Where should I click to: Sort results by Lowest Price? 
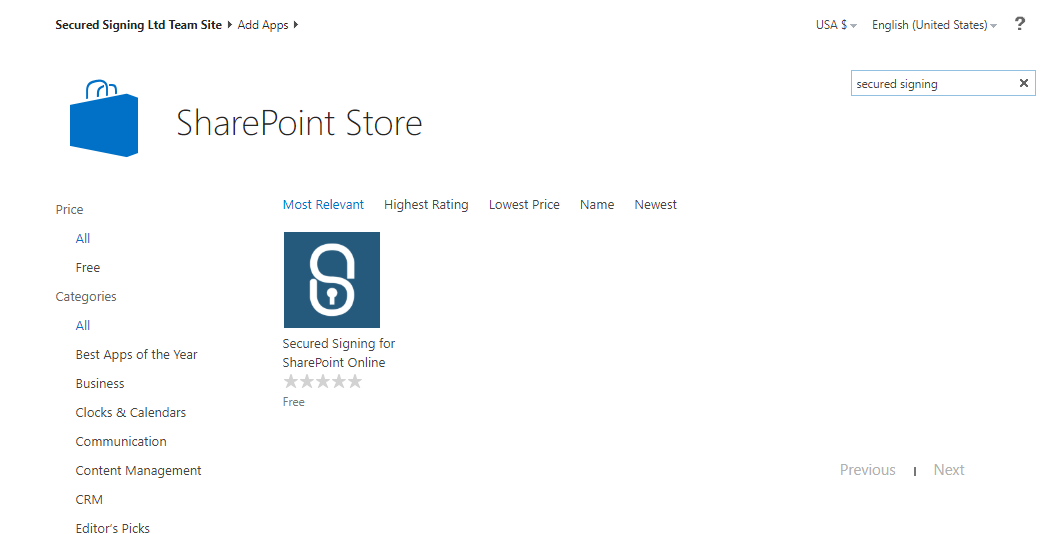[524, 205]
